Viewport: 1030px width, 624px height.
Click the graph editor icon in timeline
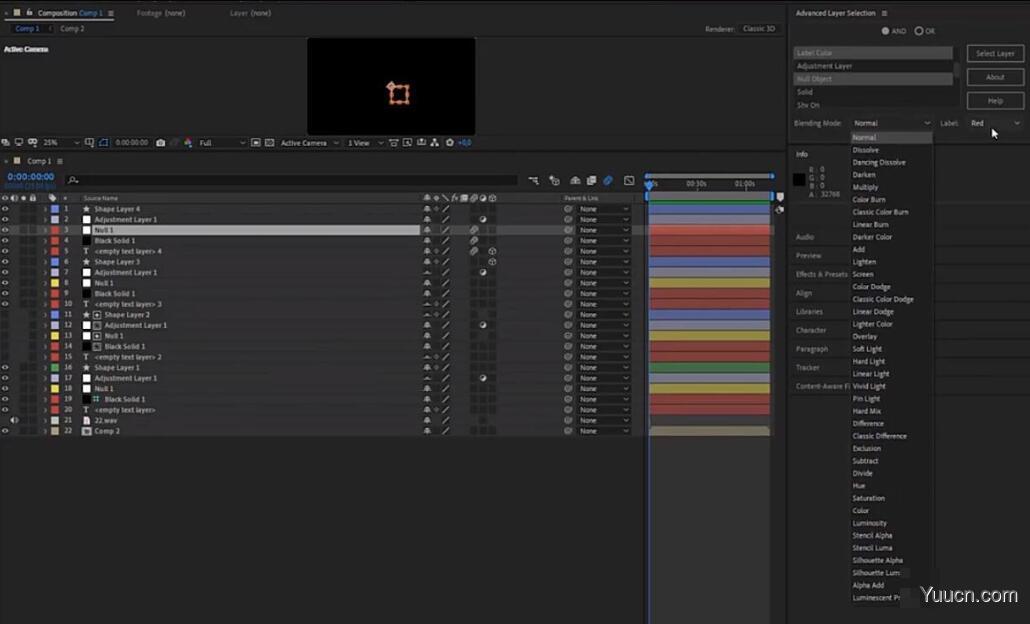[629, 181]
